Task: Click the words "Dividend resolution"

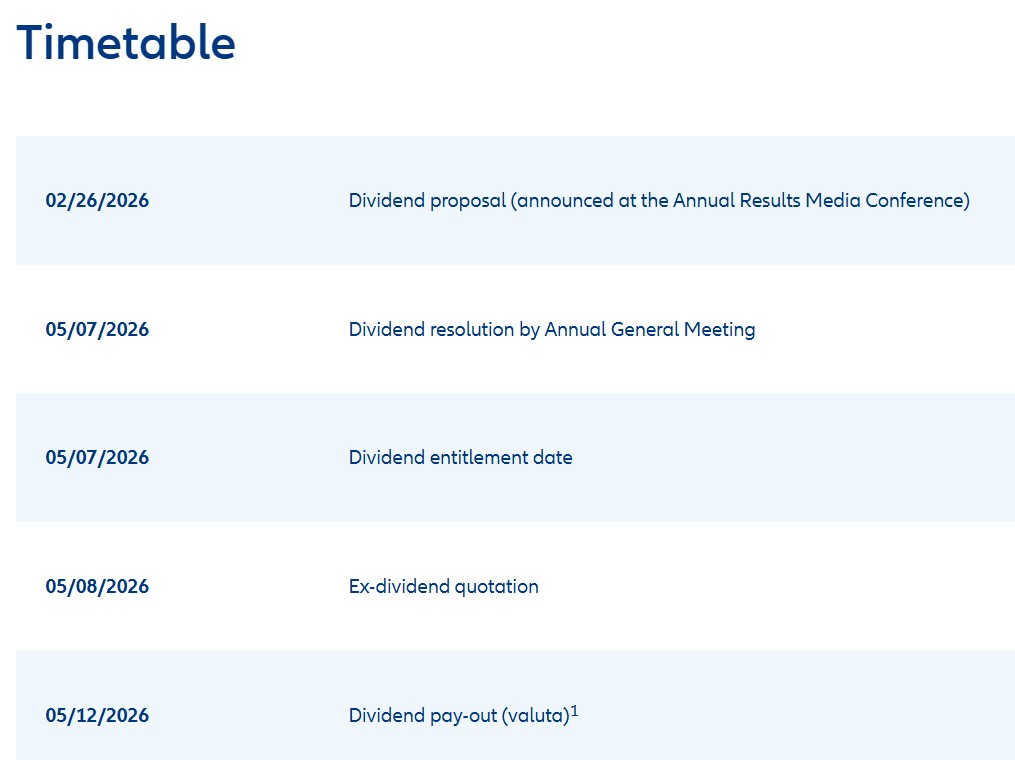Action: click(x=431, y=330)
